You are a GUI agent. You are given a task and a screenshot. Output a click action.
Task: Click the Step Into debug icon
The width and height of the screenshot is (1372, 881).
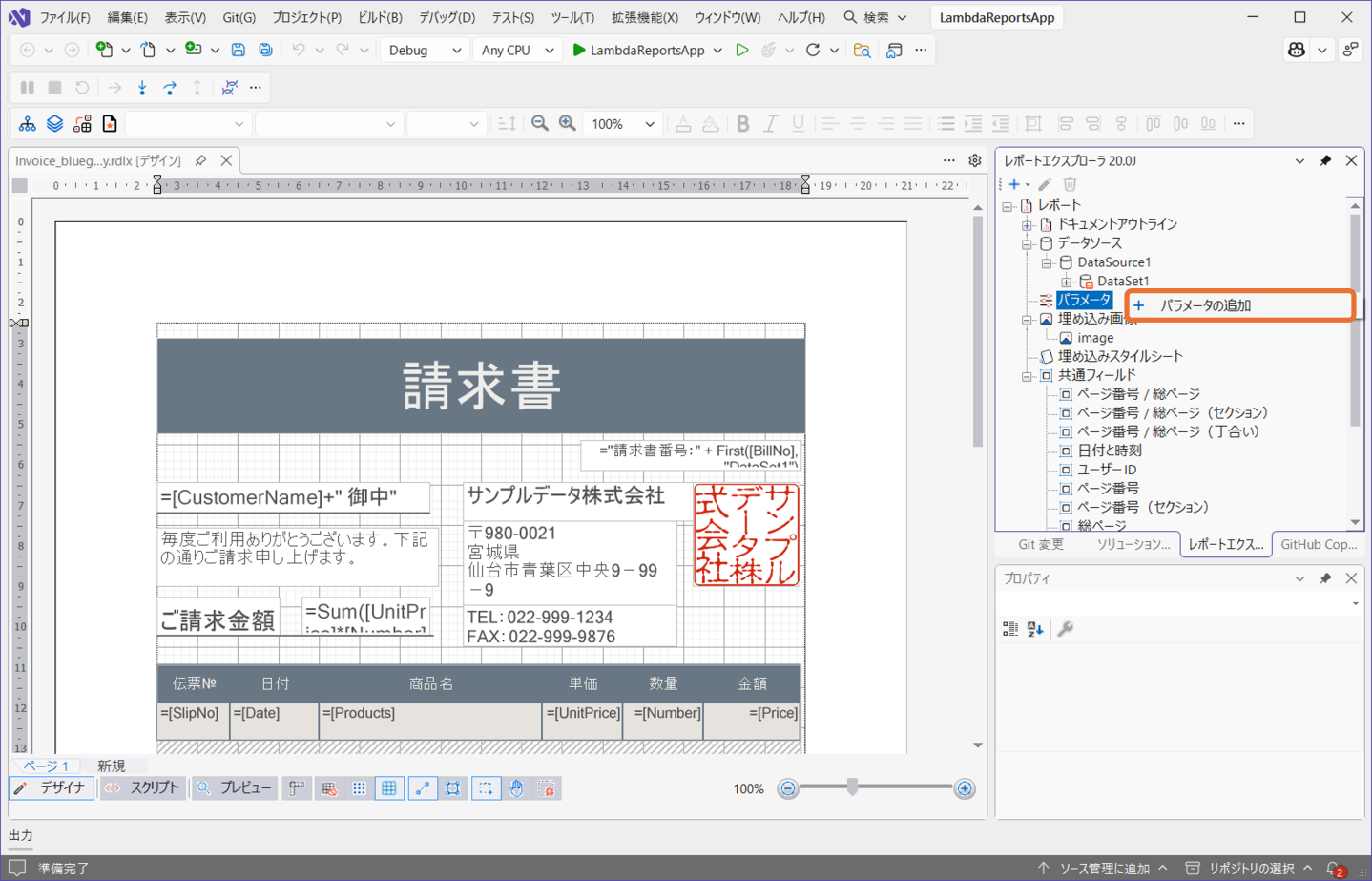(142, 87)
